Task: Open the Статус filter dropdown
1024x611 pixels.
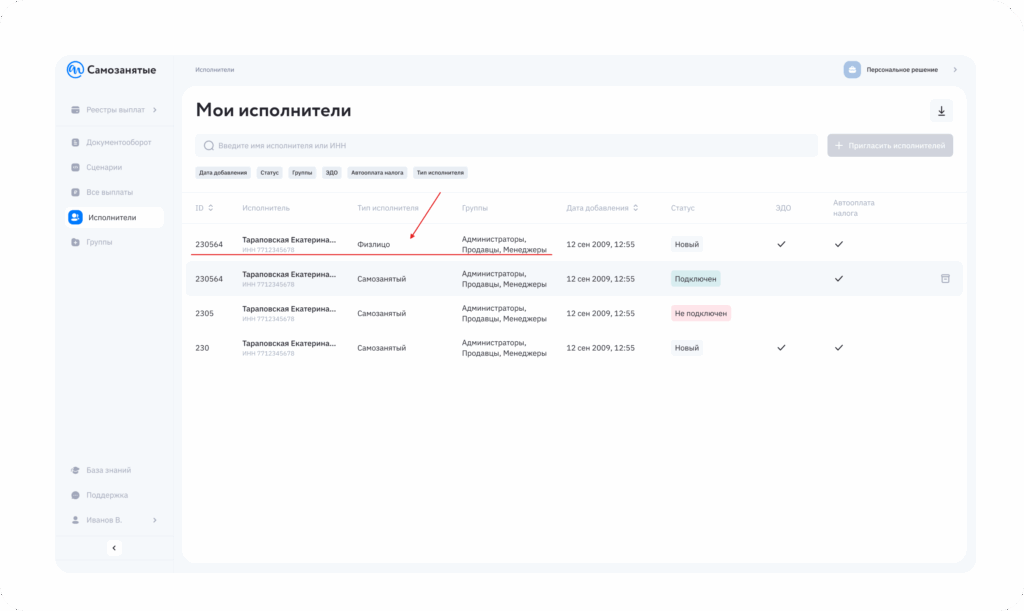Action: (x=270, y=172)
